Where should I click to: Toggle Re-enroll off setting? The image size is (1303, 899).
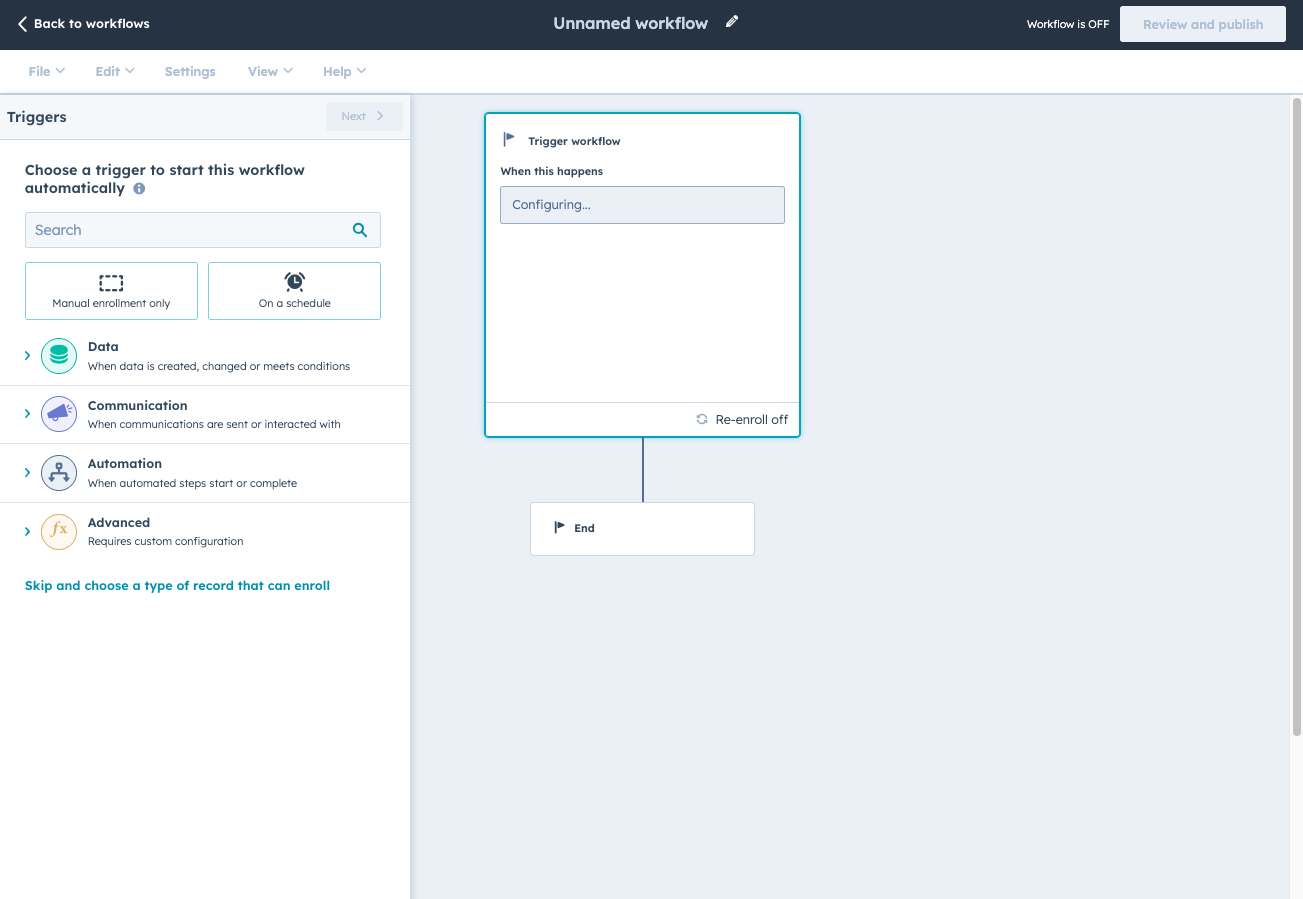[742, 419]
